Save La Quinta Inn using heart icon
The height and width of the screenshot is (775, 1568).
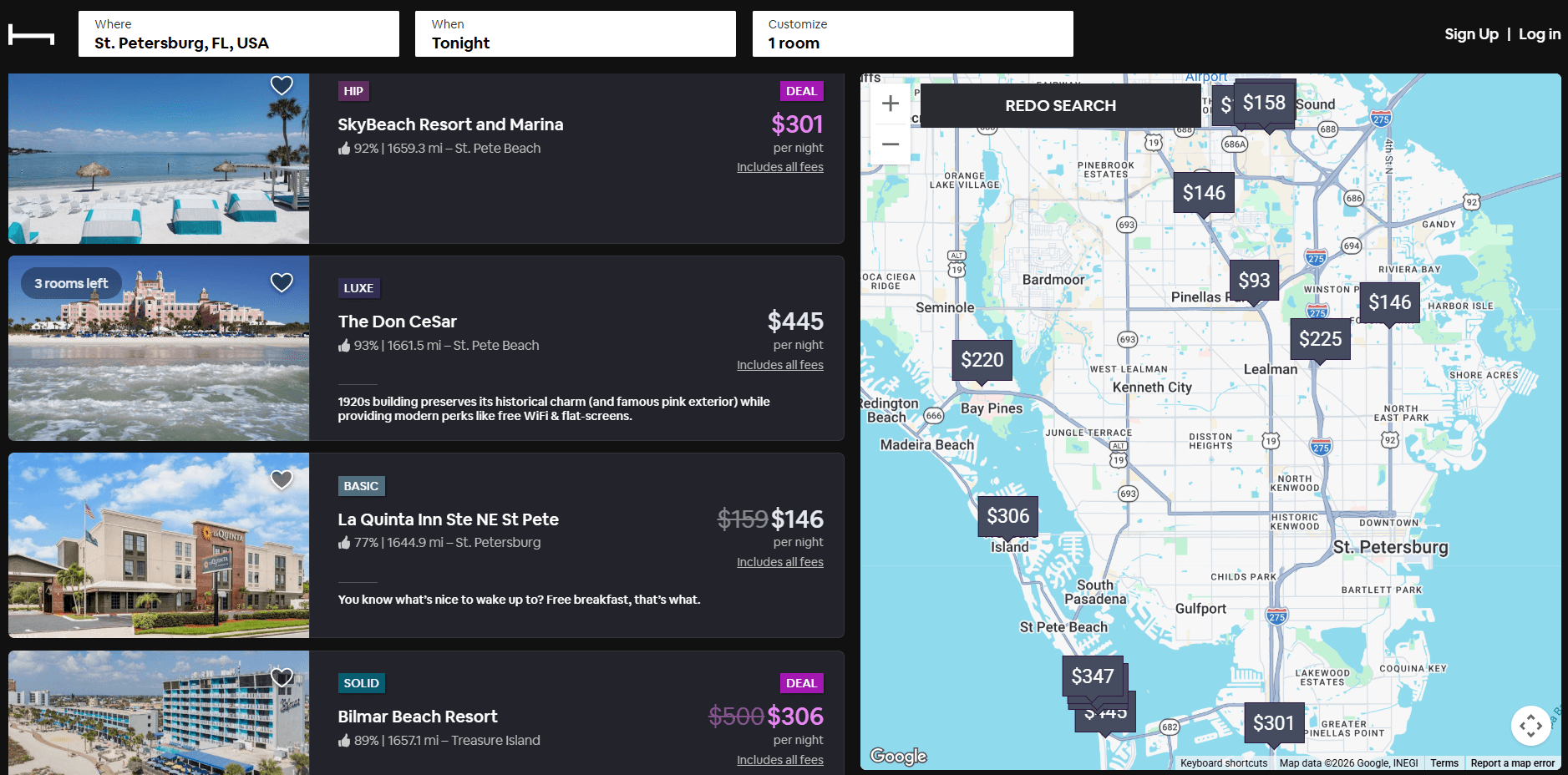point(282,479)
